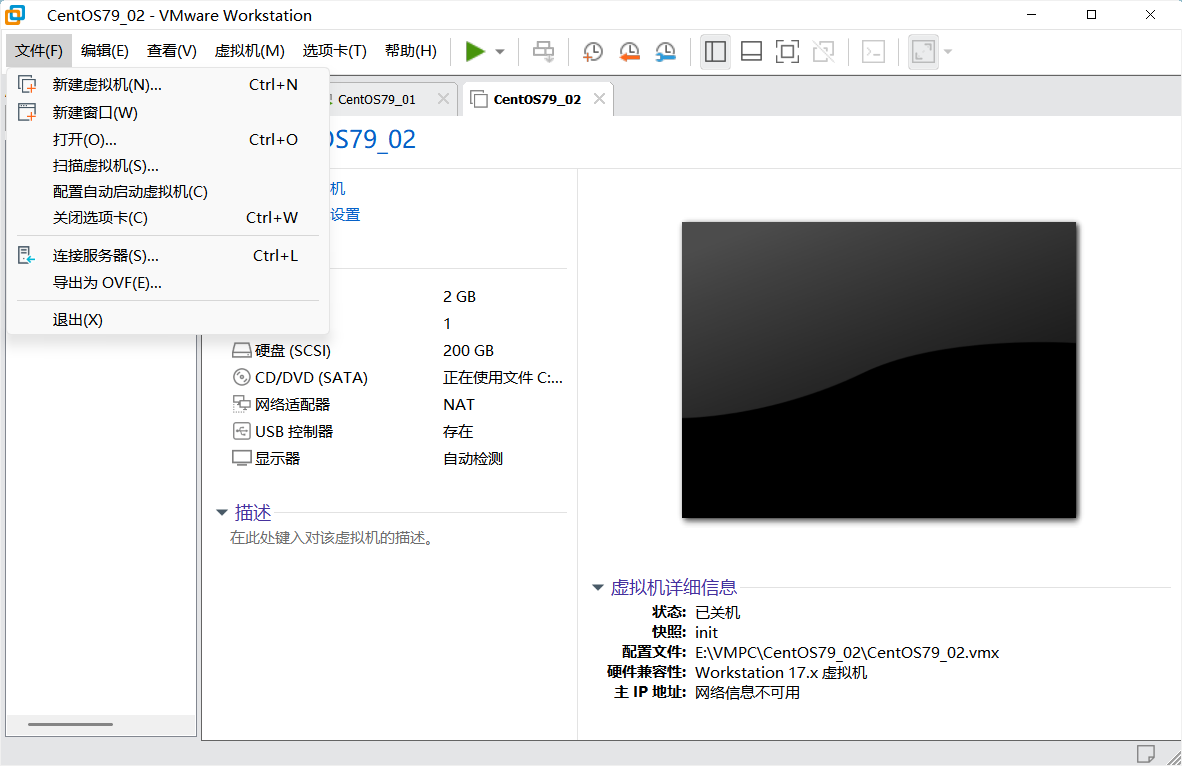The image size is (1182, 766).
Task: Click the Workstation 17.x 虚拟机 compatibility text
Action: (x=781, y=673)
